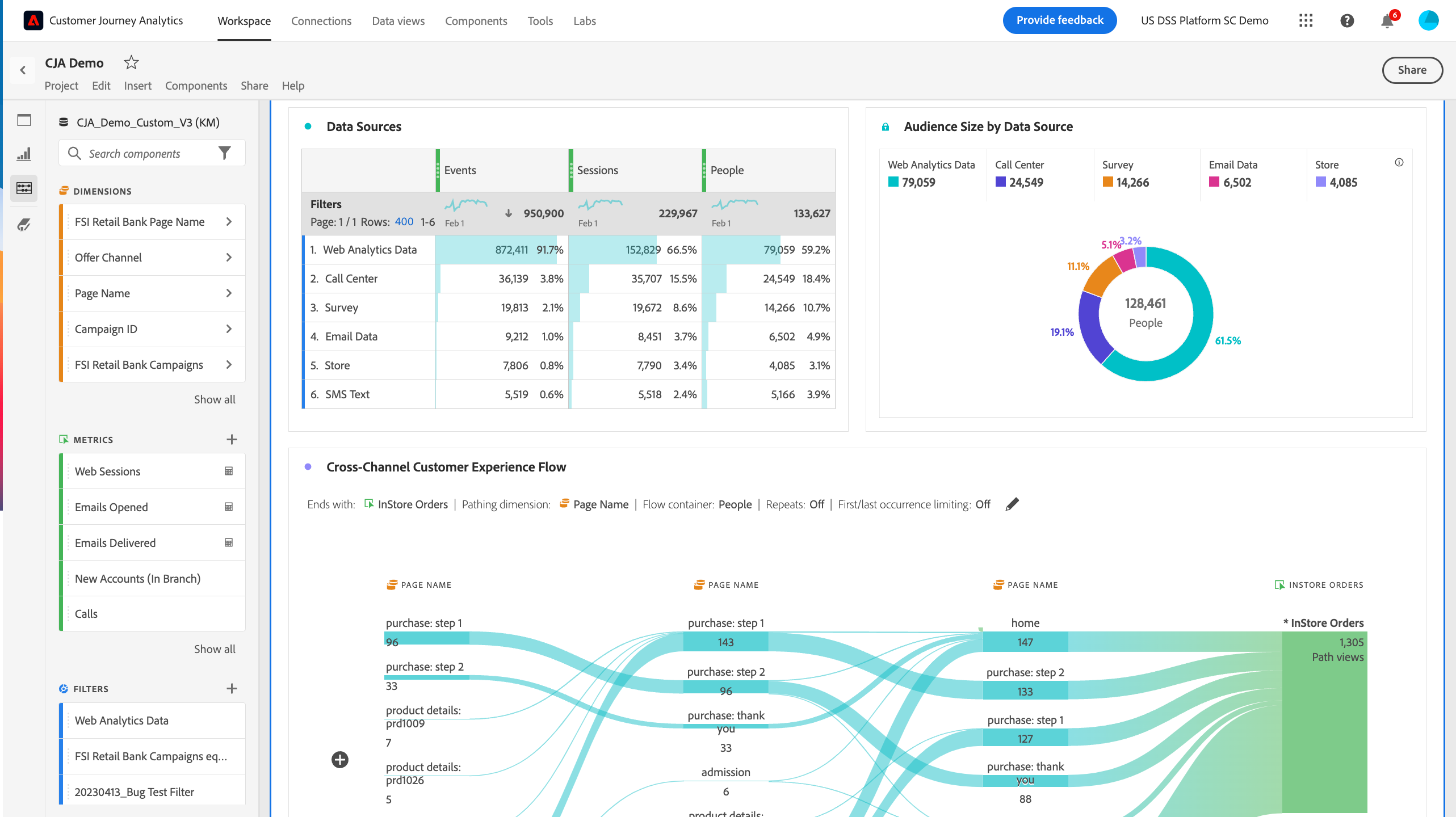
Task: Click the Provide feedback button
Action: click(1059, 20)
